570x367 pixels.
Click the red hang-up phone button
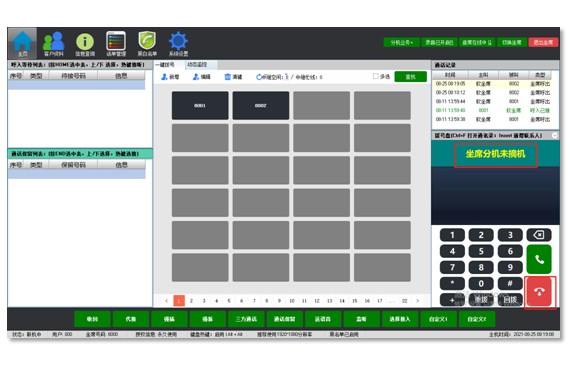(x=539, y=292)
